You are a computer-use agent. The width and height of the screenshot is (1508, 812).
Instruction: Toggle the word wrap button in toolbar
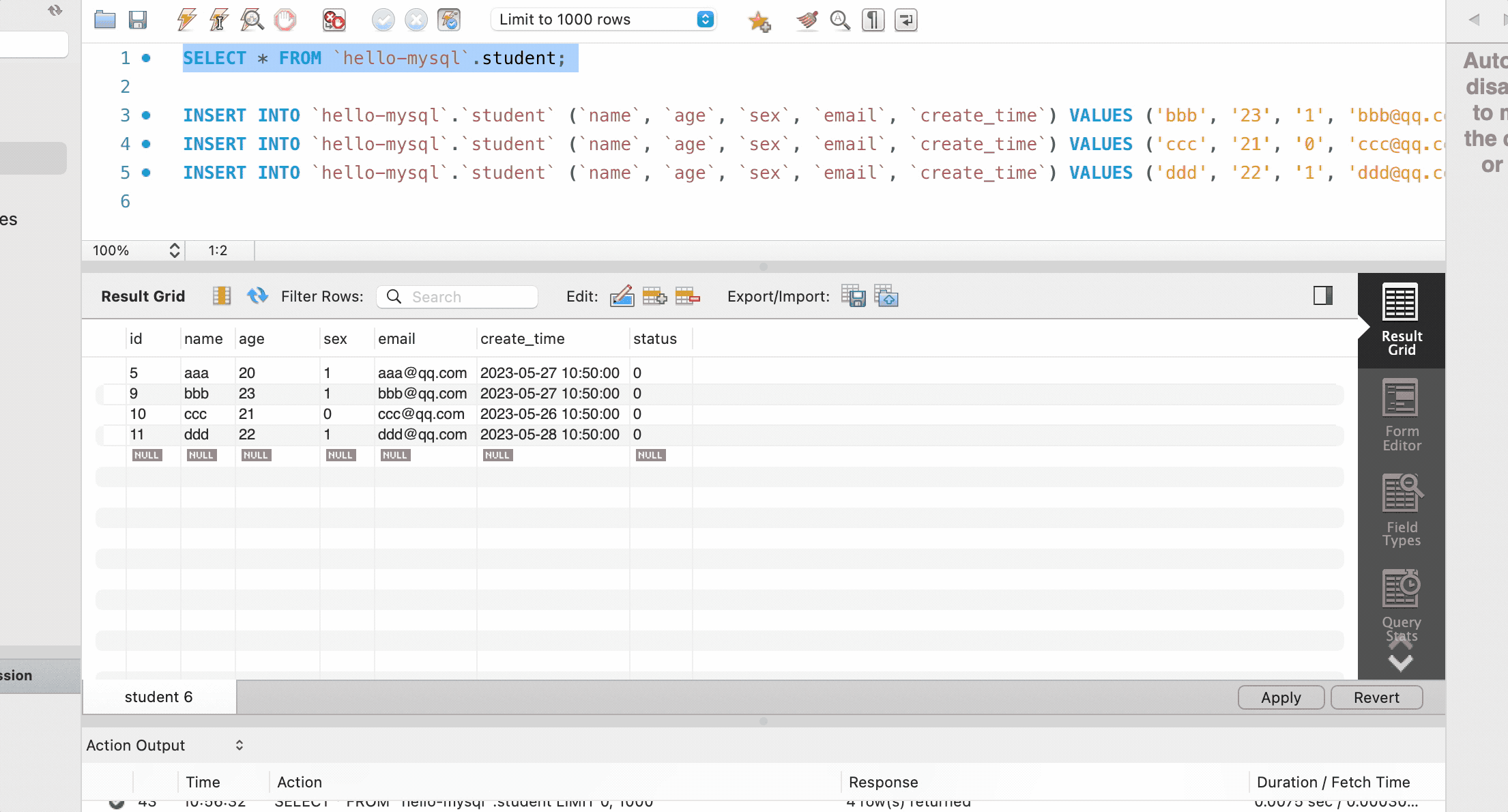tap(905, 20)
